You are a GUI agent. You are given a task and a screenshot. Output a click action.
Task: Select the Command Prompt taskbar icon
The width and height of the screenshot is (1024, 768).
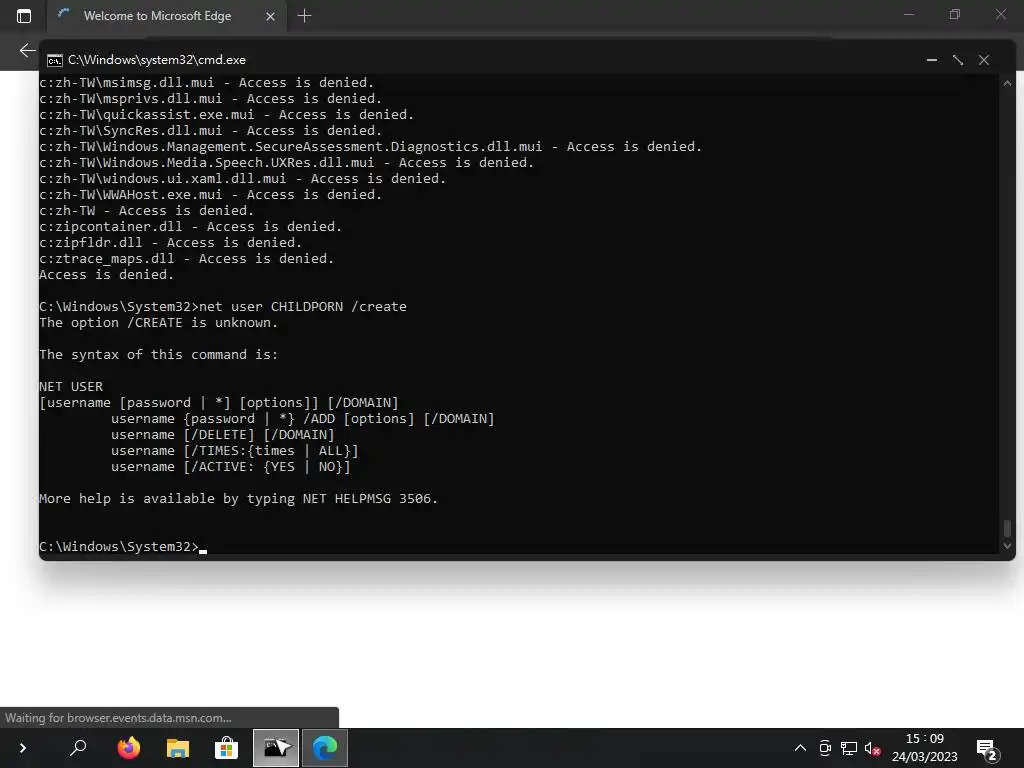click(x=276, y=748)
